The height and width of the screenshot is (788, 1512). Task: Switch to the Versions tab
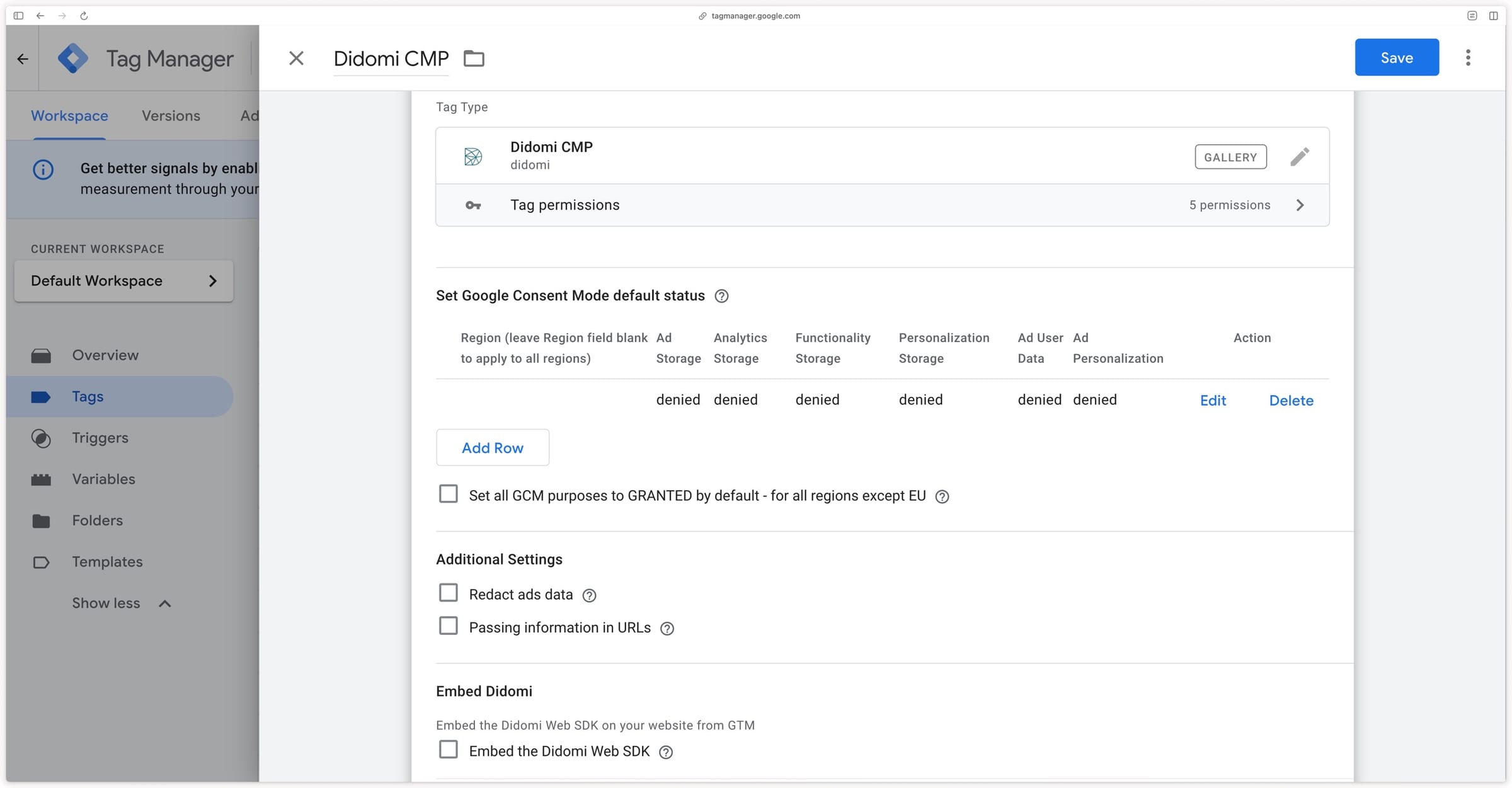click(x=171, y=116)
